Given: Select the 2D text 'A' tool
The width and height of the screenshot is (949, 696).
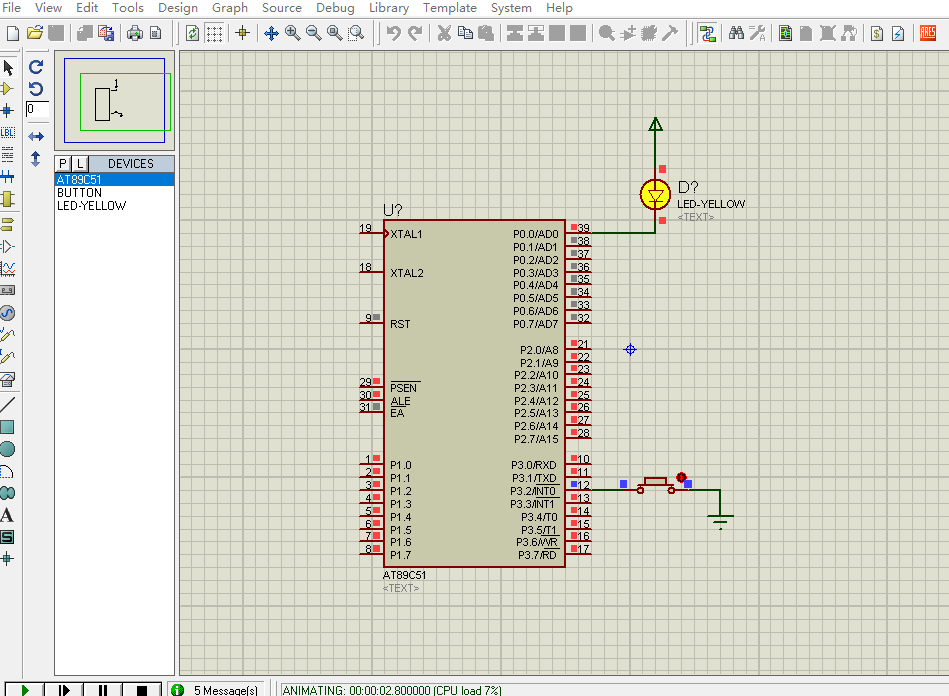Looking at the screenshot, I should tap(7, 516).
